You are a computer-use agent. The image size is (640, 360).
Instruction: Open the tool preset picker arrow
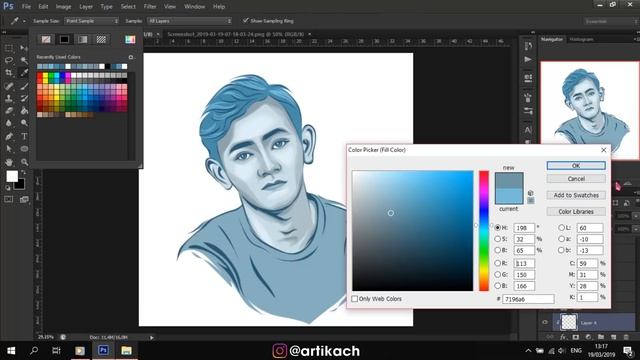pos(24,21)
